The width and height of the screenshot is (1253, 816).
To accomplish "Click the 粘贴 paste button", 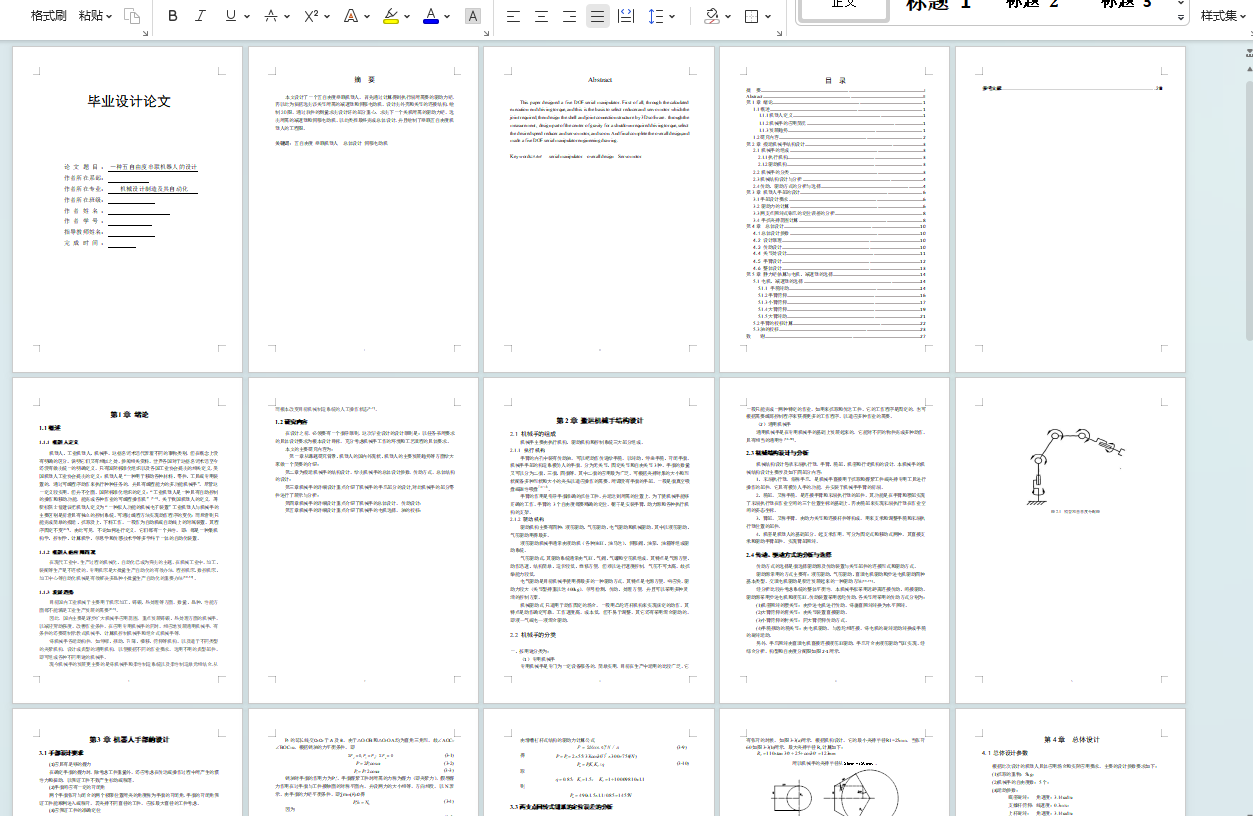I will (95, 16).
